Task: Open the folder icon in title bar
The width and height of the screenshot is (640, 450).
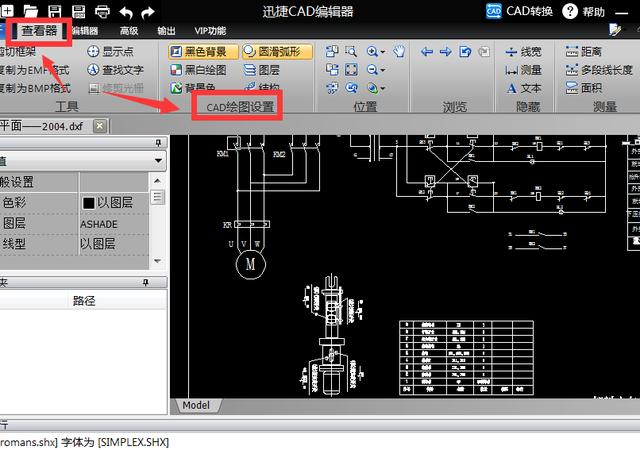Action: pyautogui.click(x=30, y=11)
